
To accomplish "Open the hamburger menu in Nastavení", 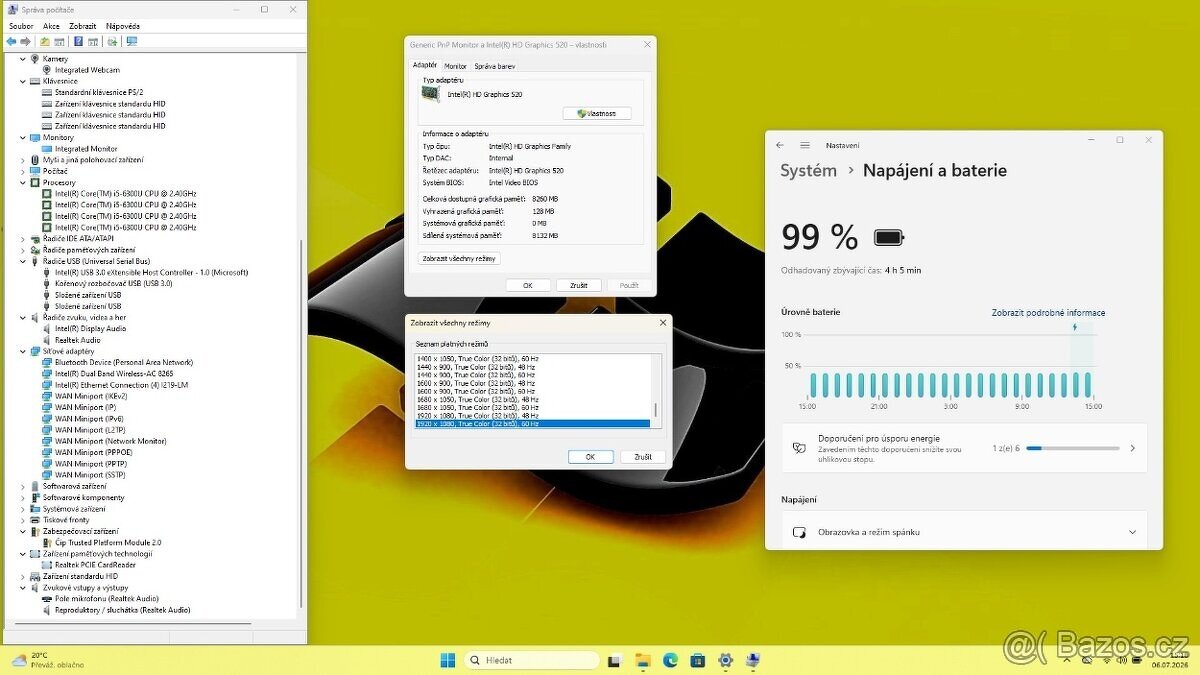I will pos(804,145).
